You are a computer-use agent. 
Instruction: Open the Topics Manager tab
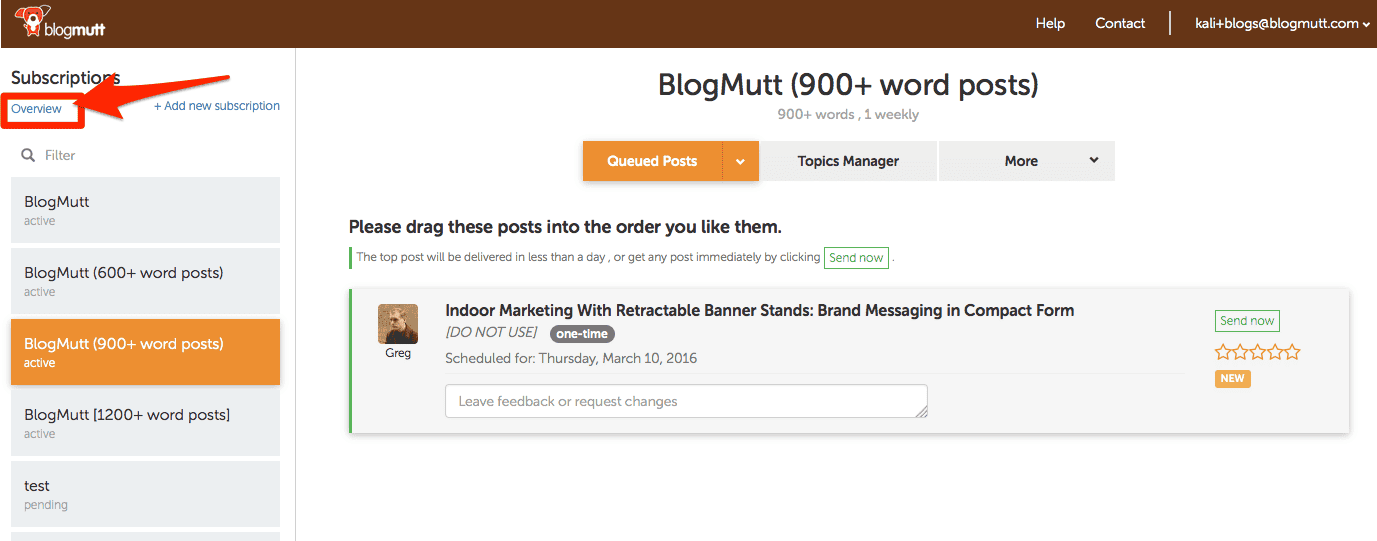tap(848, 161)
